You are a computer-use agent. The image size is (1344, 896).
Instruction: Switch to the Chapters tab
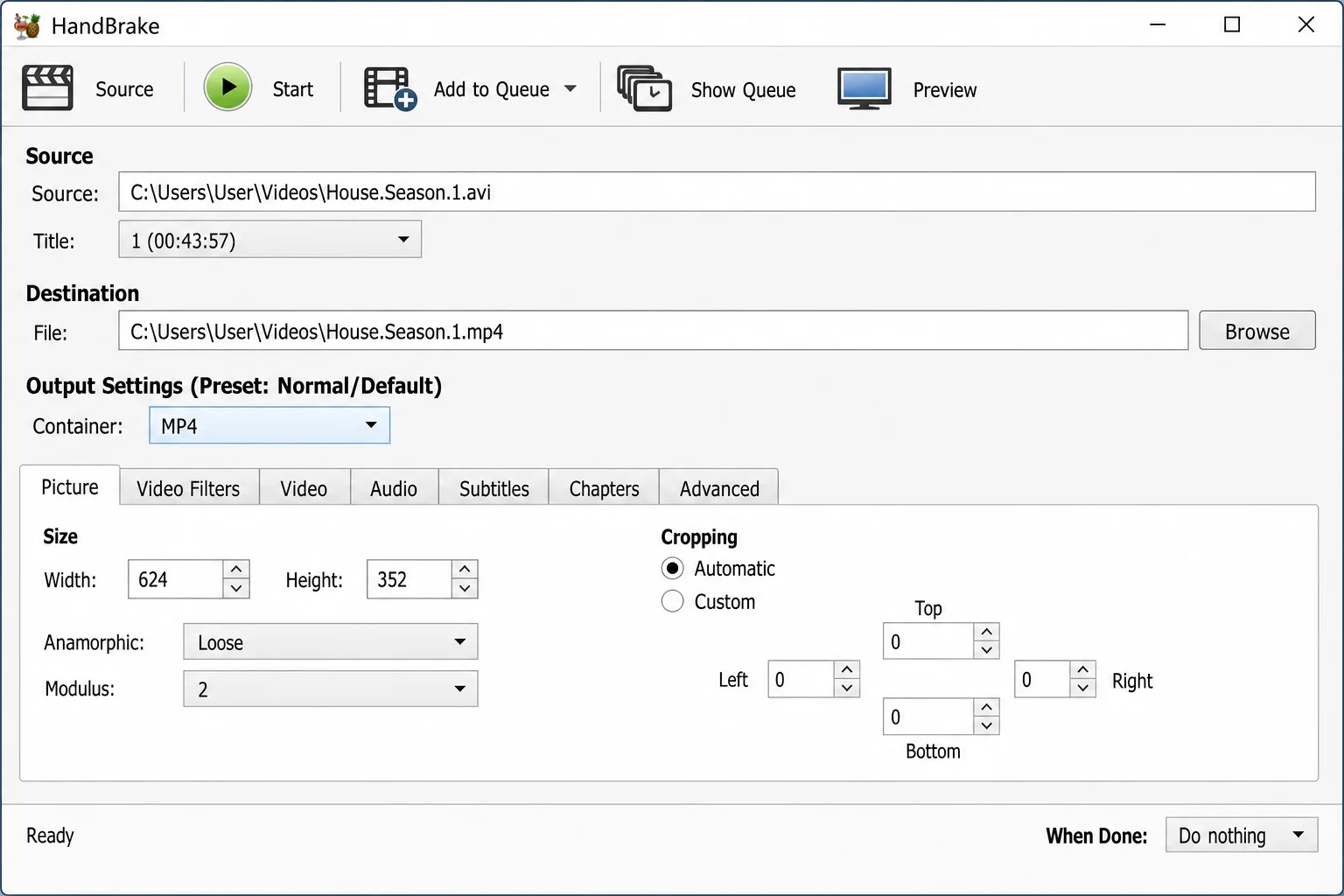tap(604, 488)
